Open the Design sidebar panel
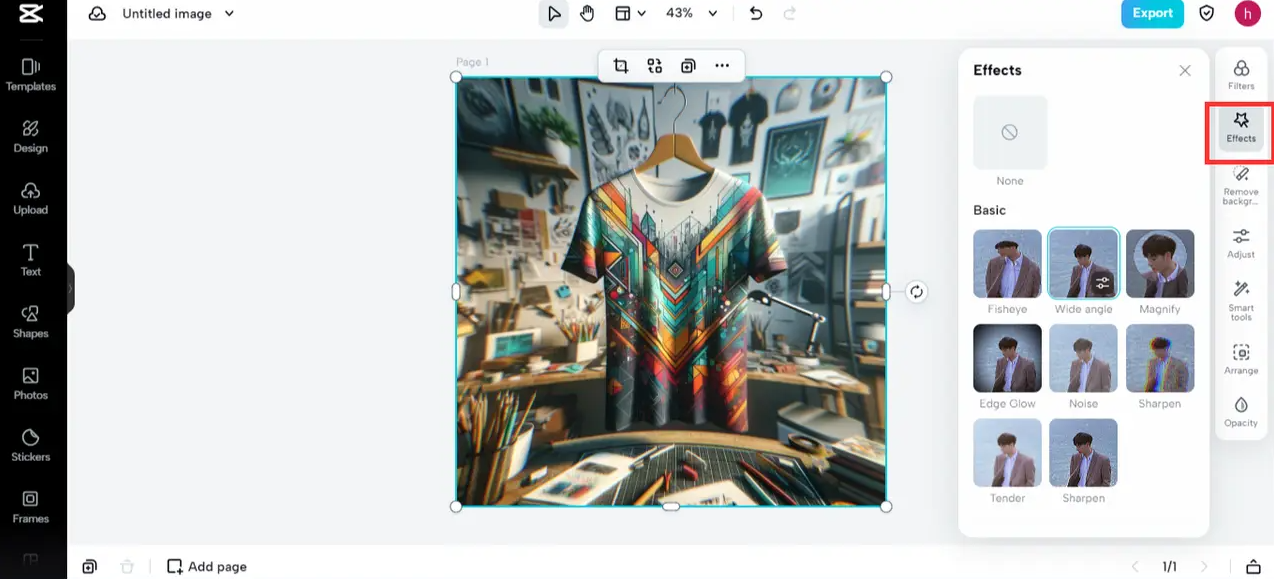 tap(31, 137)
